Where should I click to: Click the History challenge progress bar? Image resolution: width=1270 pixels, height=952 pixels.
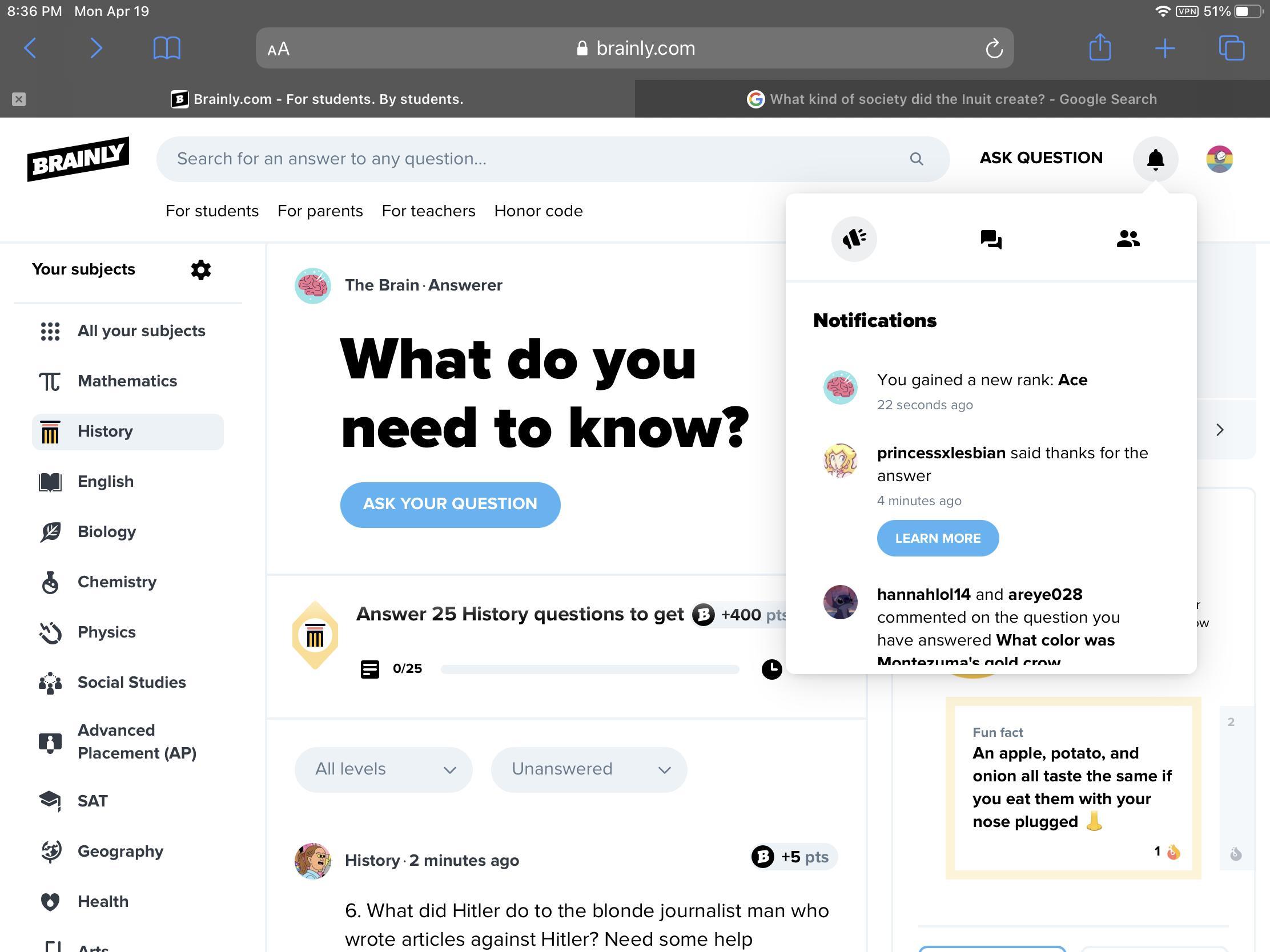click(589, 669)
